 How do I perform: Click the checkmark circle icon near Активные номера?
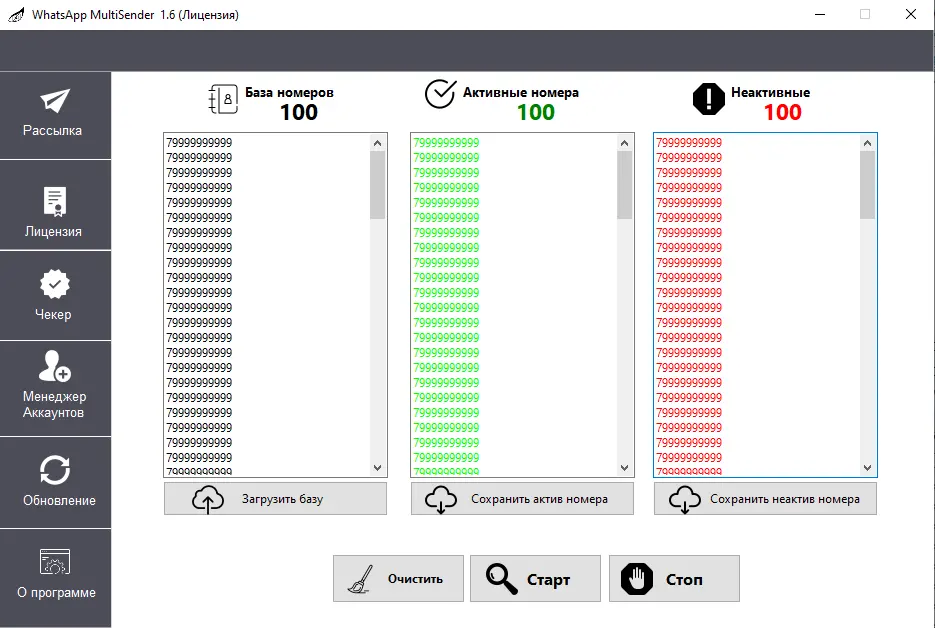(441, 94)
